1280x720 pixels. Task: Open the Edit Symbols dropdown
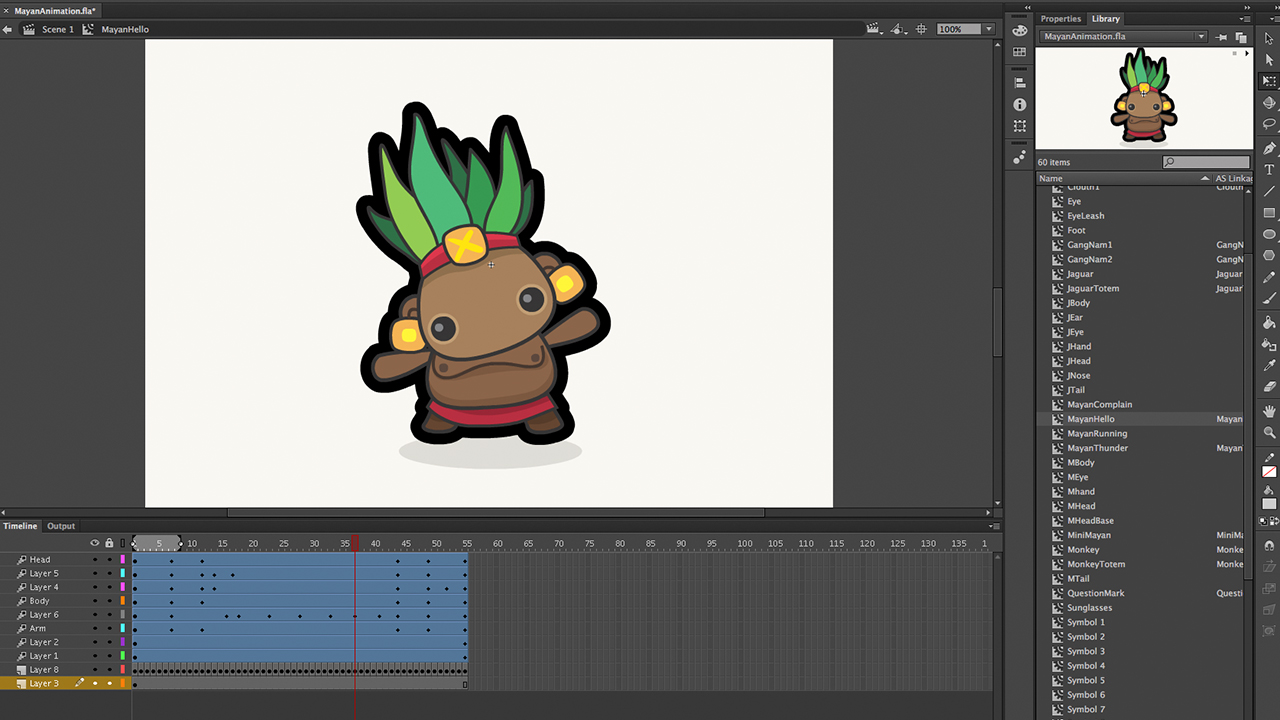tap(899, 29)
